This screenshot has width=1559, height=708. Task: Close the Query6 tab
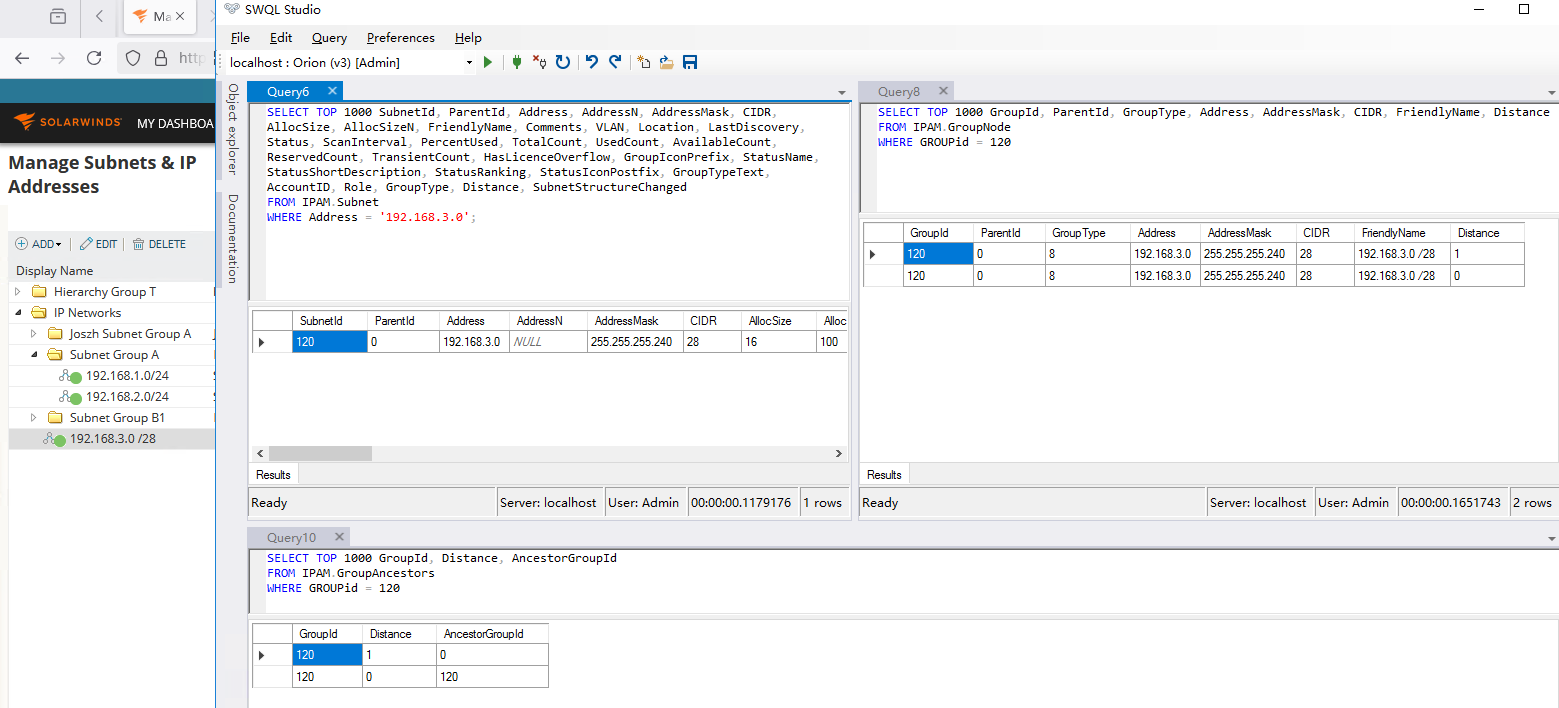tap(332, 91)
